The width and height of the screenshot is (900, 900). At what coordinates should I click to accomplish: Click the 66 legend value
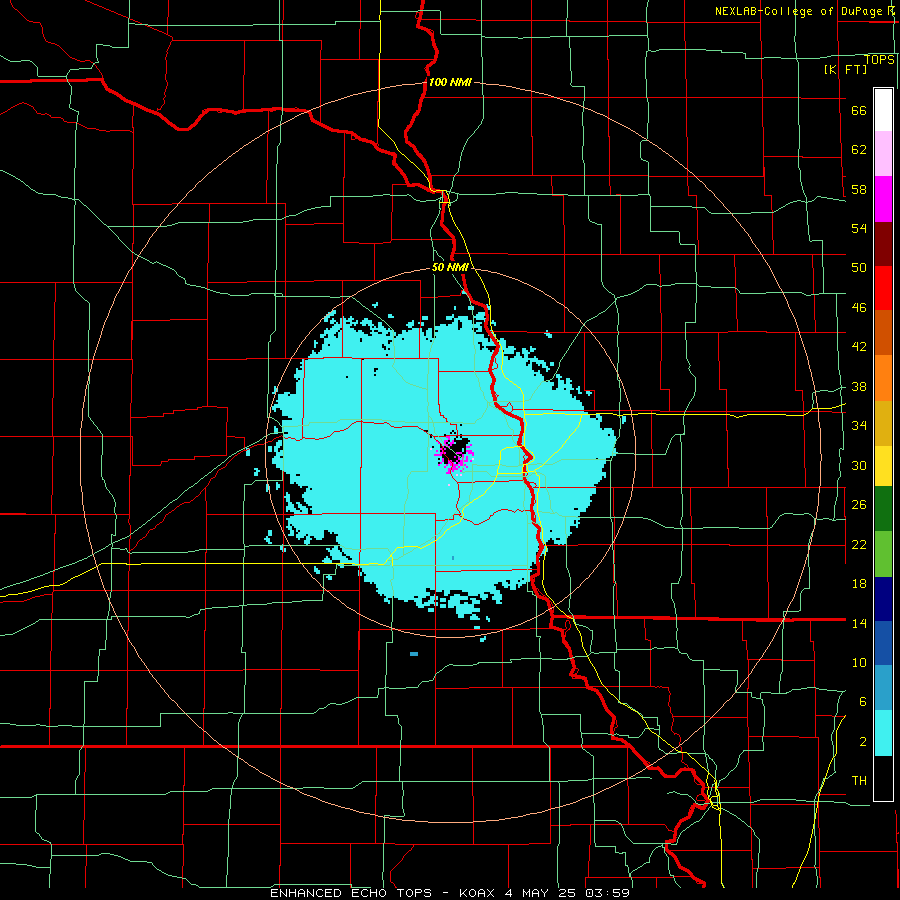pos(859,110)
